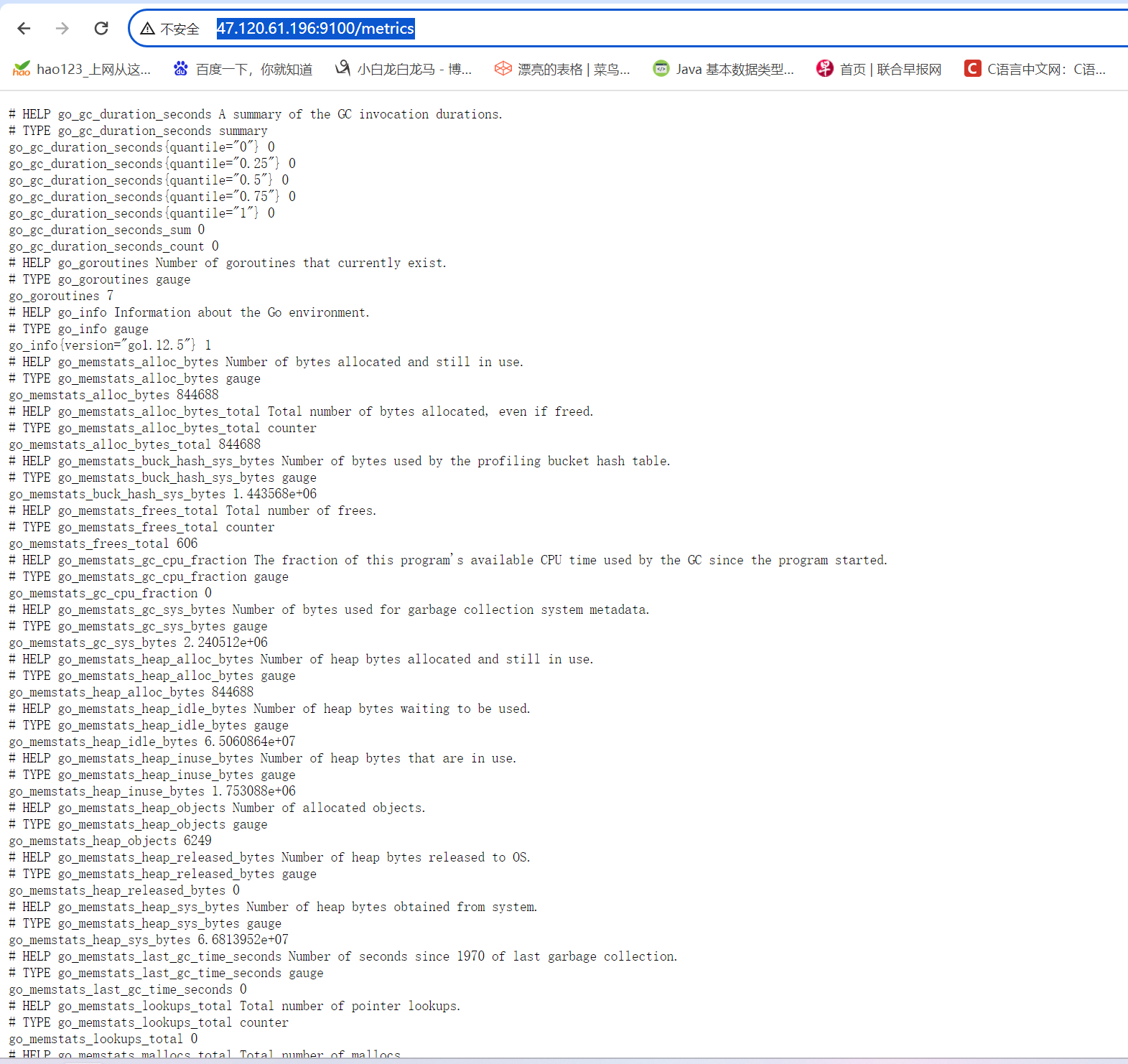Focus address bar URL 47.120.61.196:9100/metrics
1128x1064 pixels.
point(315,28)
